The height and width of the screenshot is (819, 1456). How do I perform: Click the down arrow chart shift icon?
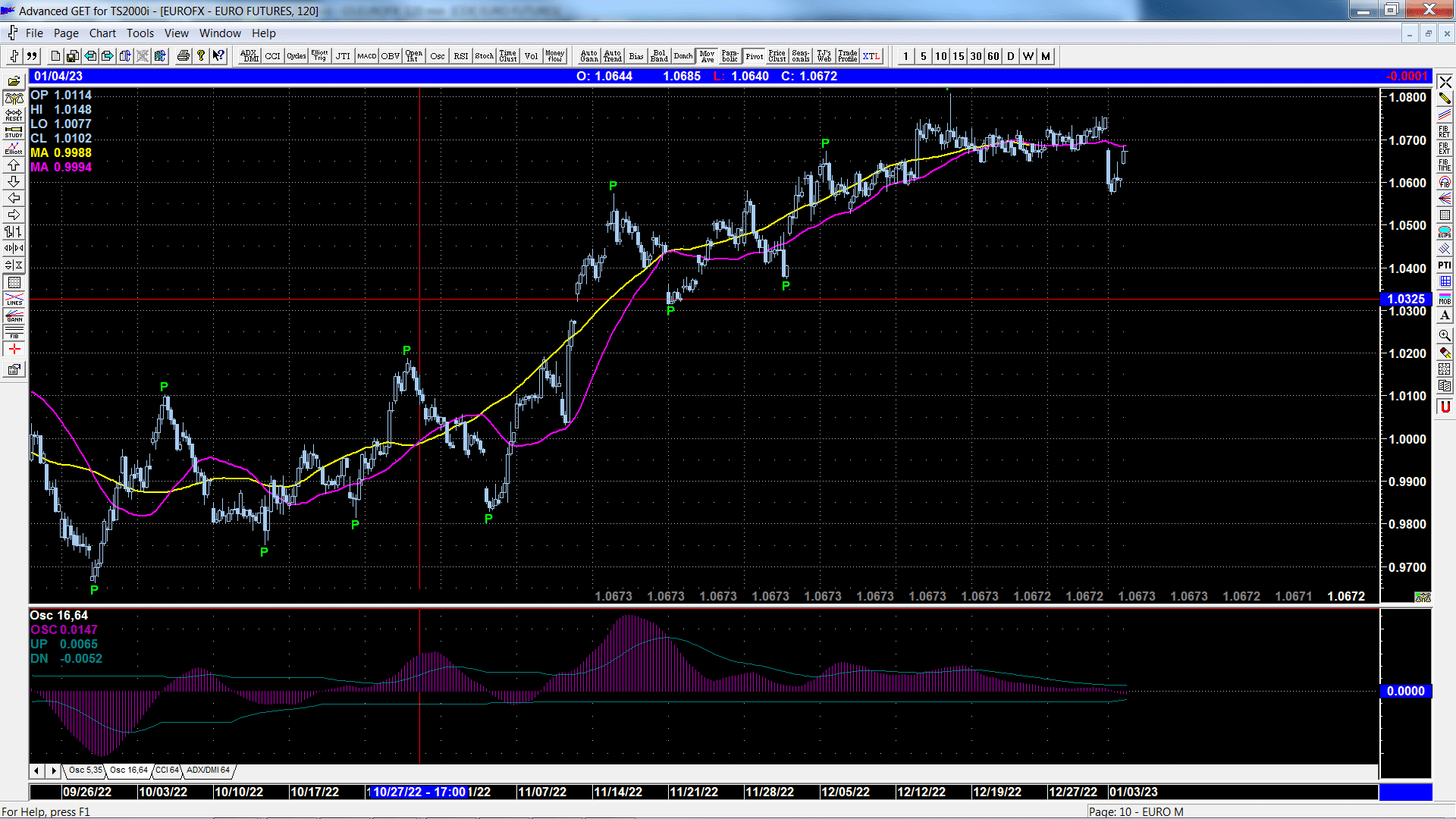point(14,182)
